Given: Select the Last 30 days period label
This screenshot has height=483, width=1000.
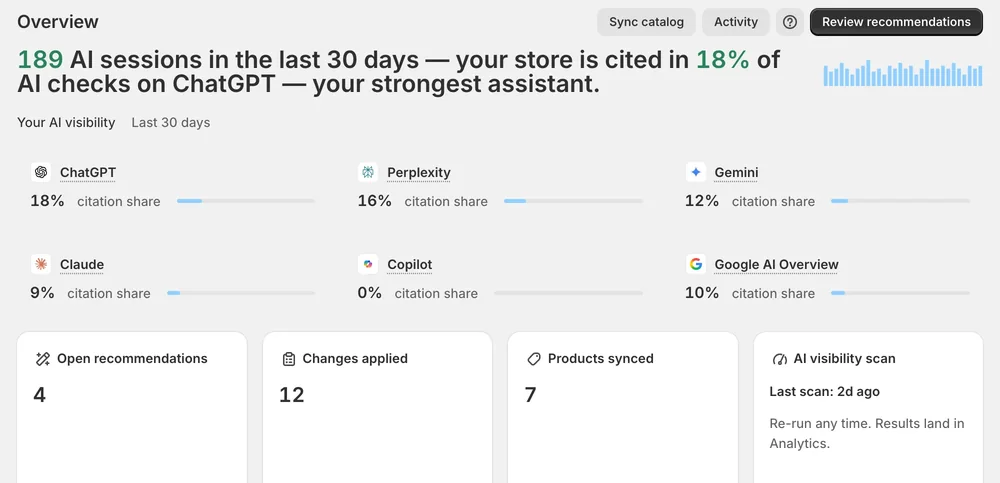Looking at the screenshot, I should [171, 123].
